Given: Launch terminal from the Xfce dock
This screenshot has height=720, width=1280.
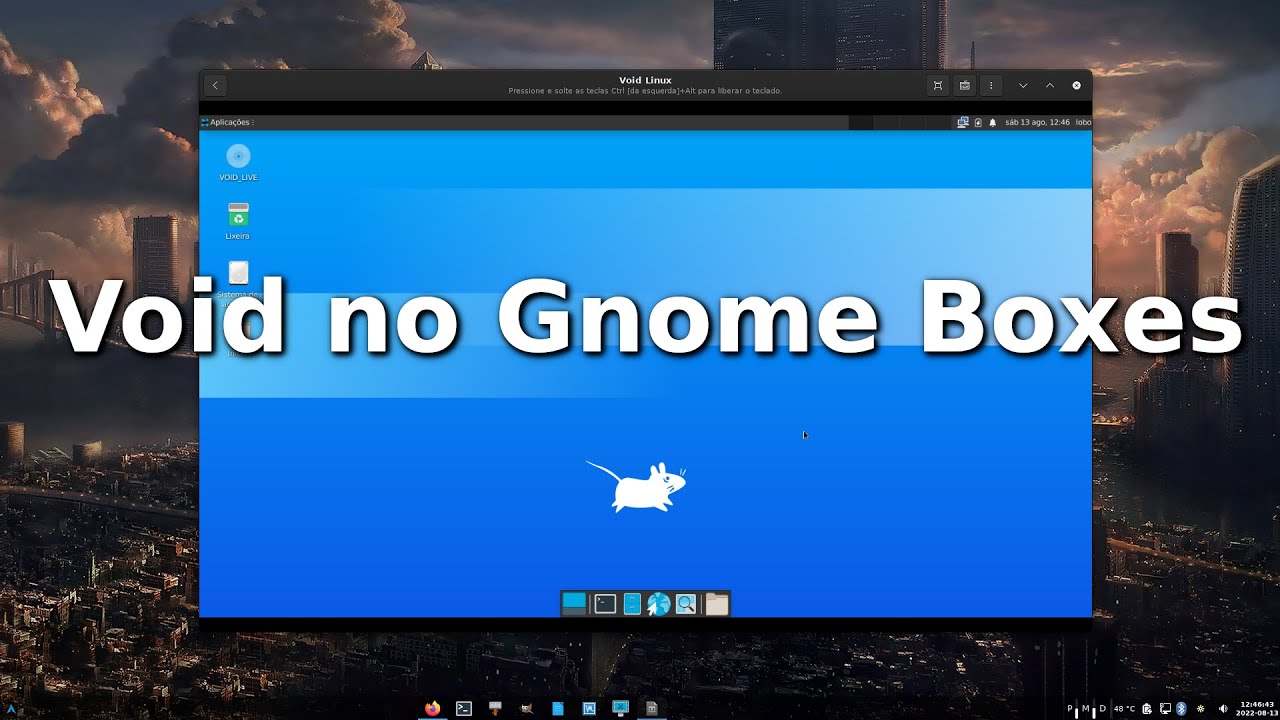Looking at the screenshot, I should [x=605, y=603].
